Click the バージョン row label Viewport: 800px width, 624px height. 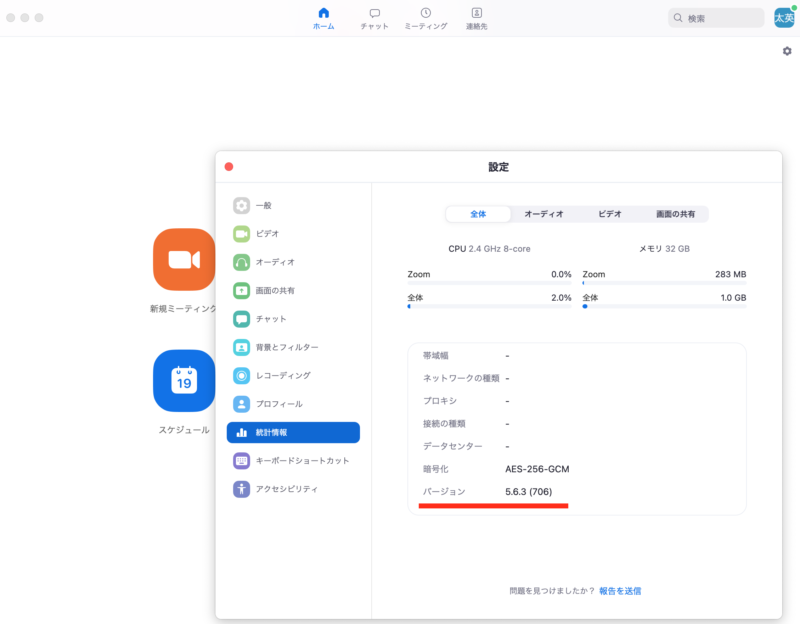click(444, 491)
